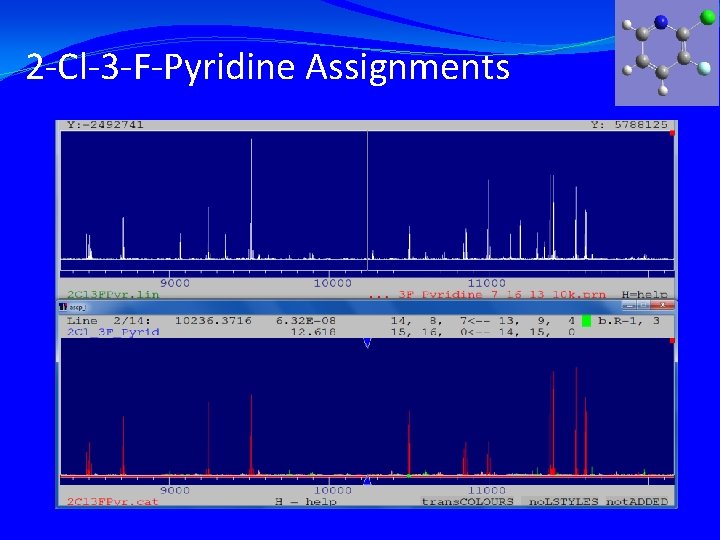Viewport: 720px width, 540px height.
Task: Click 'H - help' in the lower panel
Action: tap(306, 501)
